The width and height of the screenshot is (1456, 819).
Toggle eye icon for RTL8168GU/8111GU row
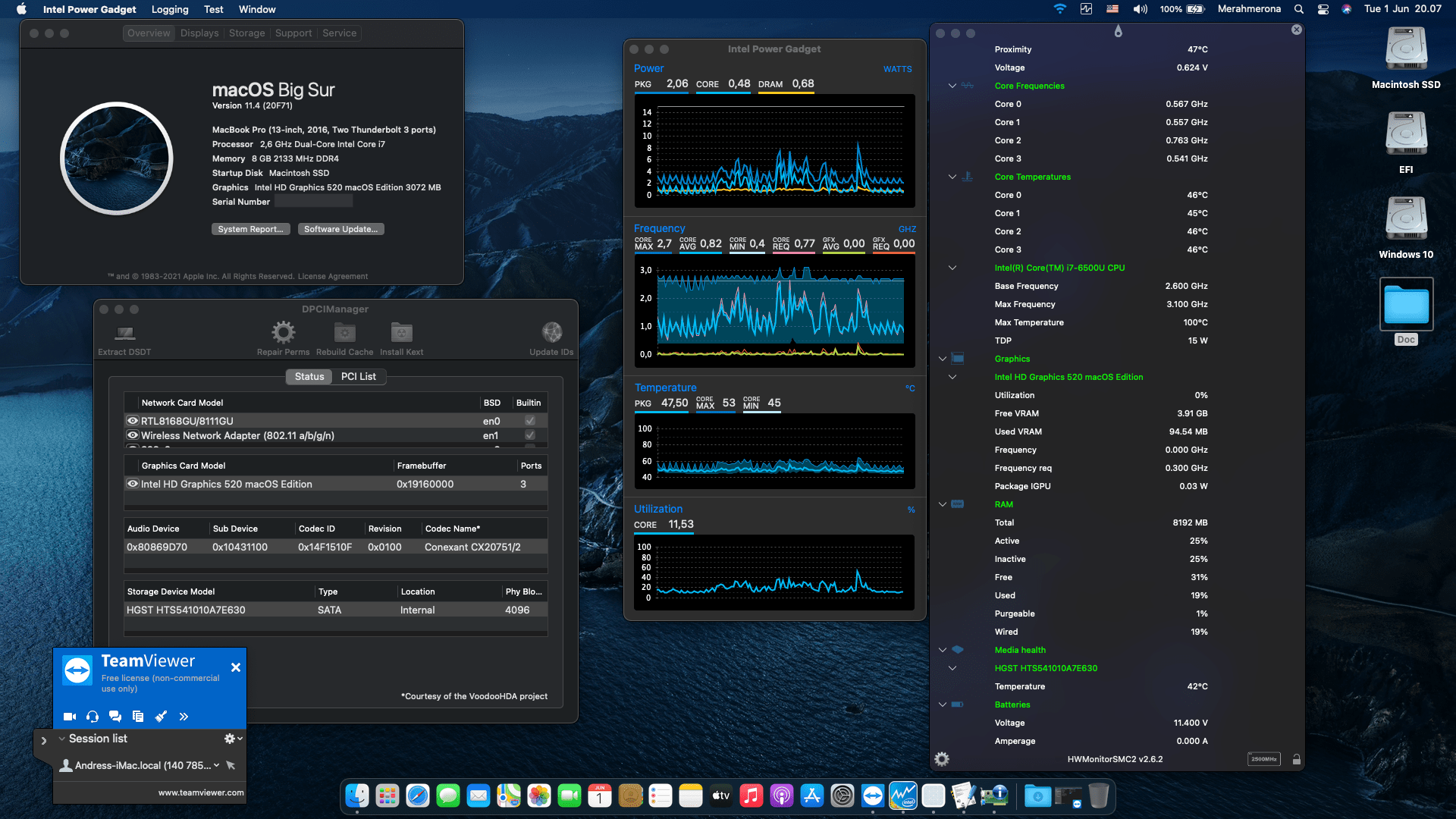(133, 421)
